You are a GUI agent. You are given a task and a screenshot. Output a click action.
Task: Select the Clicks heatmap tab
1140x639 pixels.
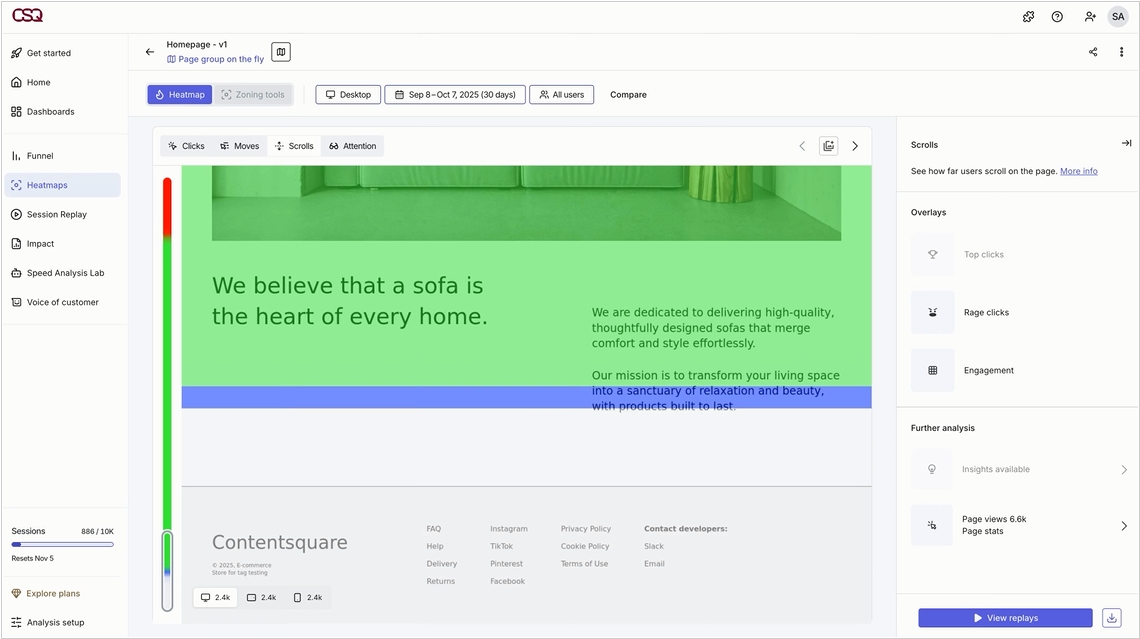(186, 146)
